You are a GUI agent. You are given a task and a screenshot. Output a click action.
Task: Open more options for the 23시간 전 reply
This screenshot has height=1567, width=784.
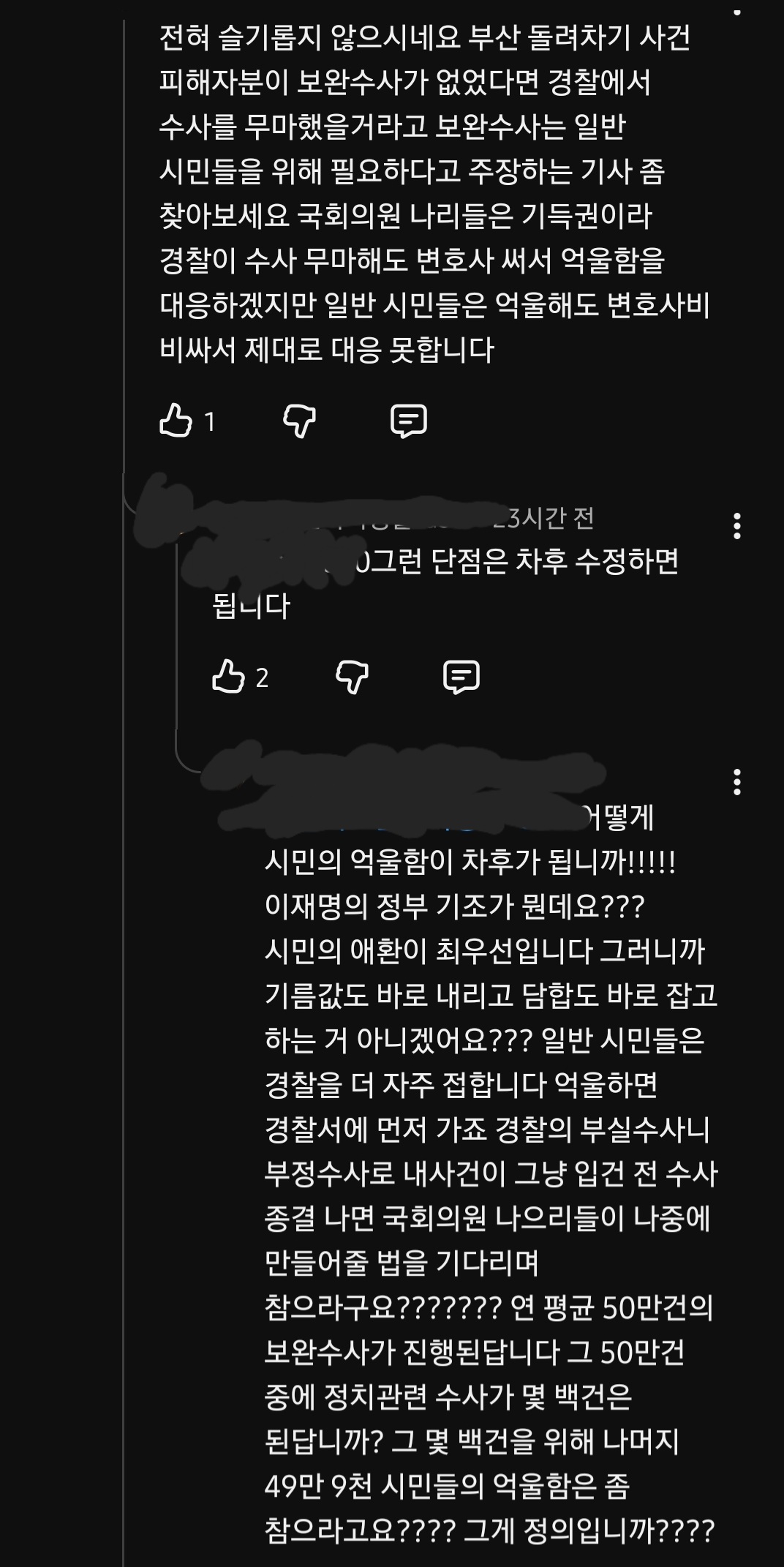pos(736,526)
